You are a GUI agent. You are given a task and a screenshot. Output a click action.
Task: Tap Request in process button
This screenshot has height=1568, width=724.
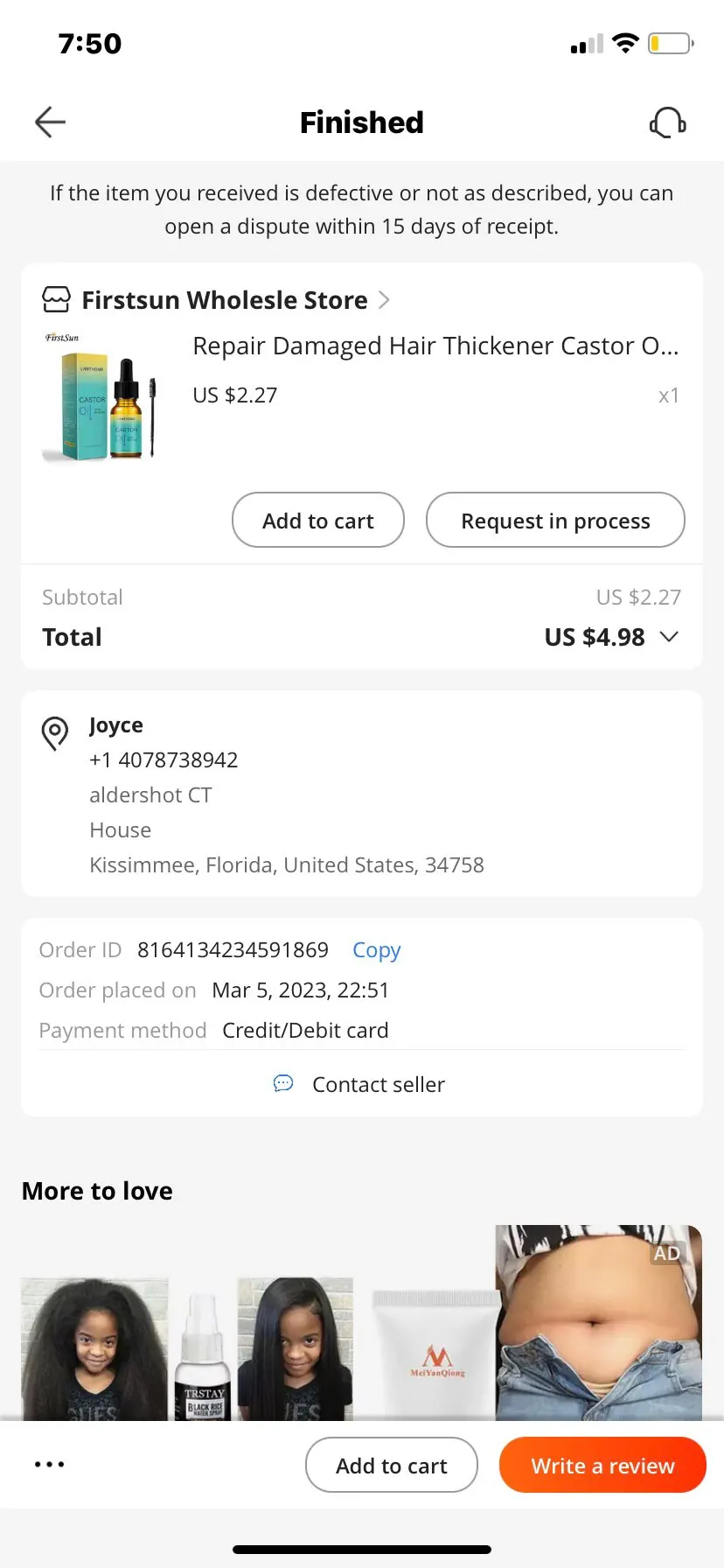point(555,521)
